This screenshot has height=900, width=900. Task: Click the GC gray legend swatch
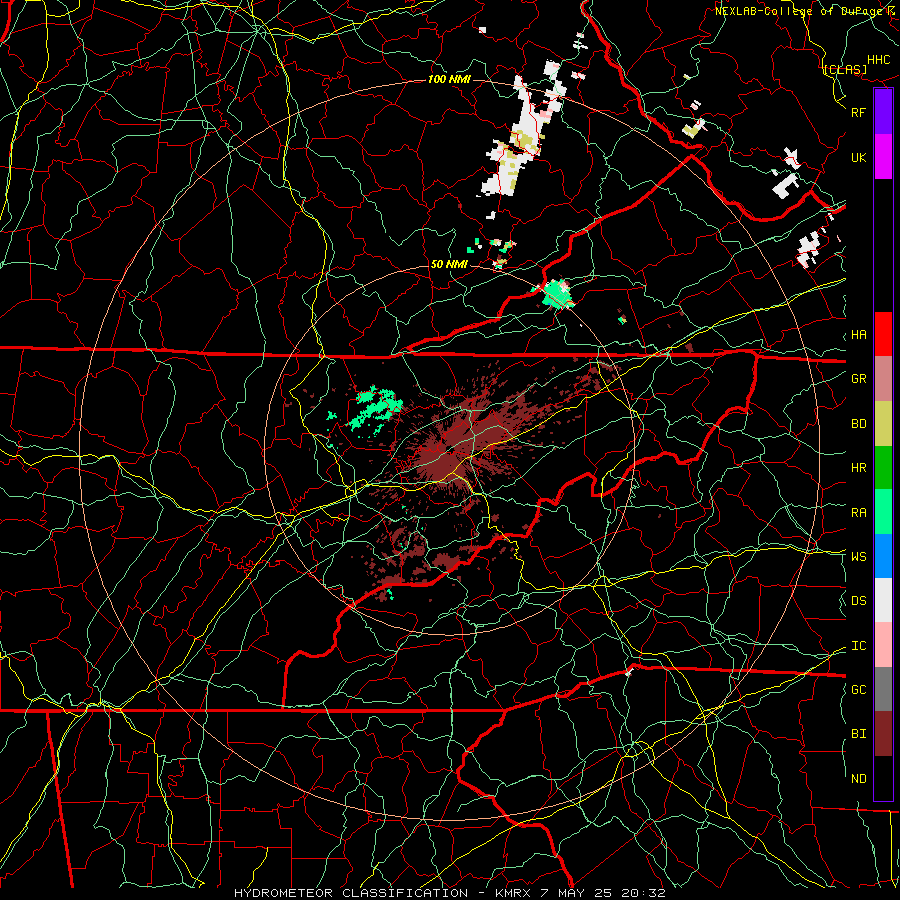point(883,689)
